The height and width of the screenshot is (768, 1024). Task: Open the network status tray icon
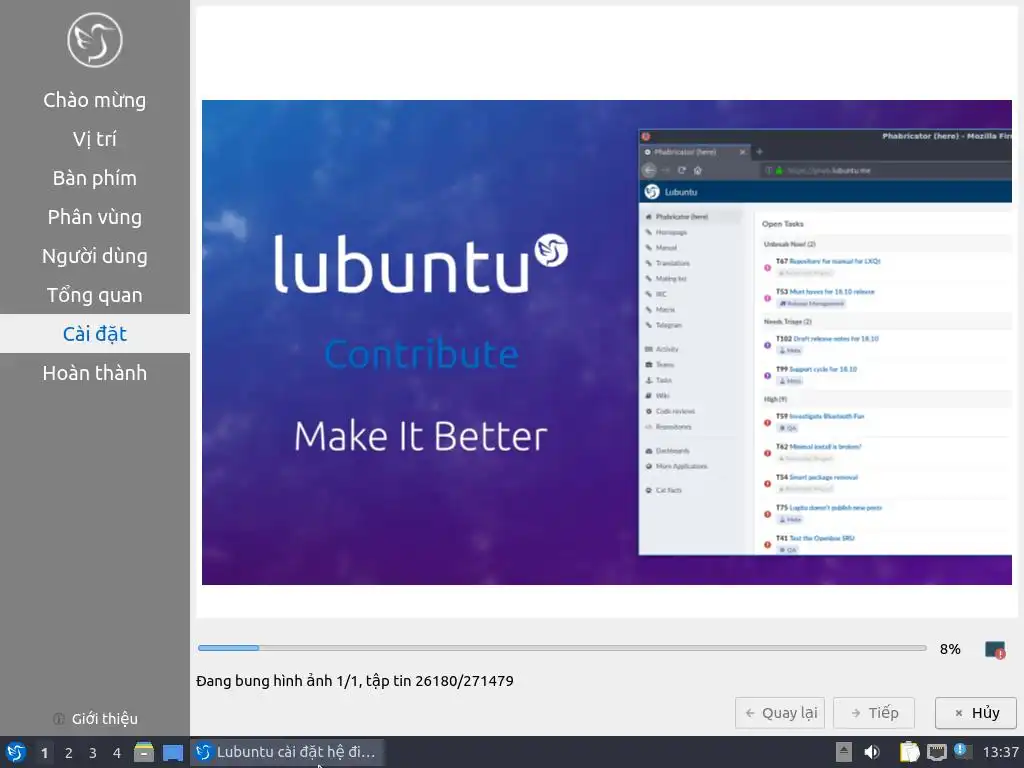tap(936, 752)
